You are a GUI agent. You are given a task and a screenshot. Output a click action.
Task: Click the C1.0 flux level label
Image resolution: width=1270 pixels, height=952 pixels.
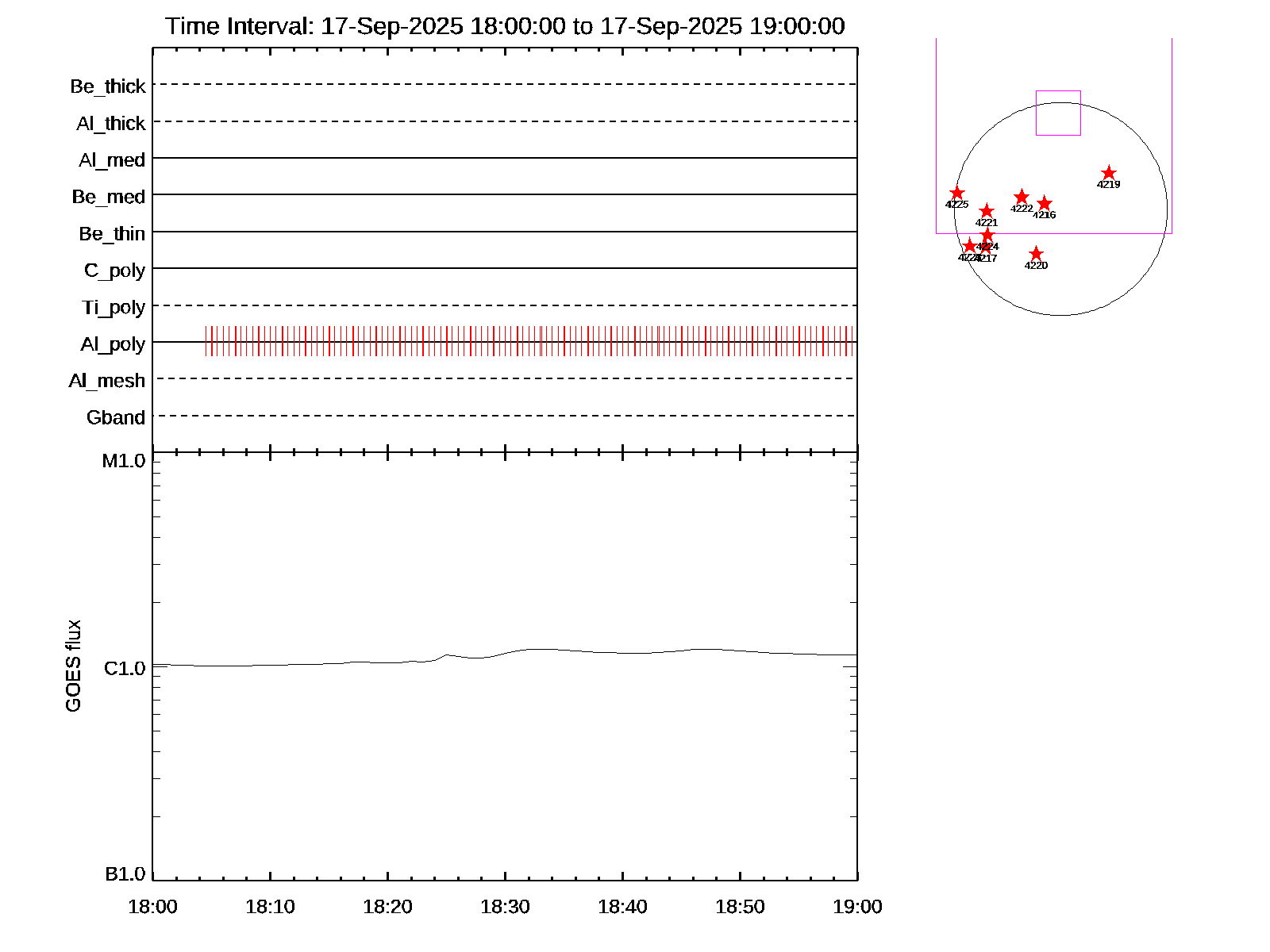[125, 669]
